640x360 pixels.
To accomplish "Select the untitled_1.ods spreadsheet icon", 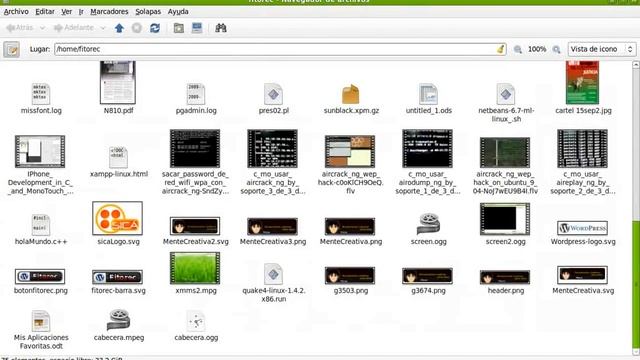I will [428, 93].
